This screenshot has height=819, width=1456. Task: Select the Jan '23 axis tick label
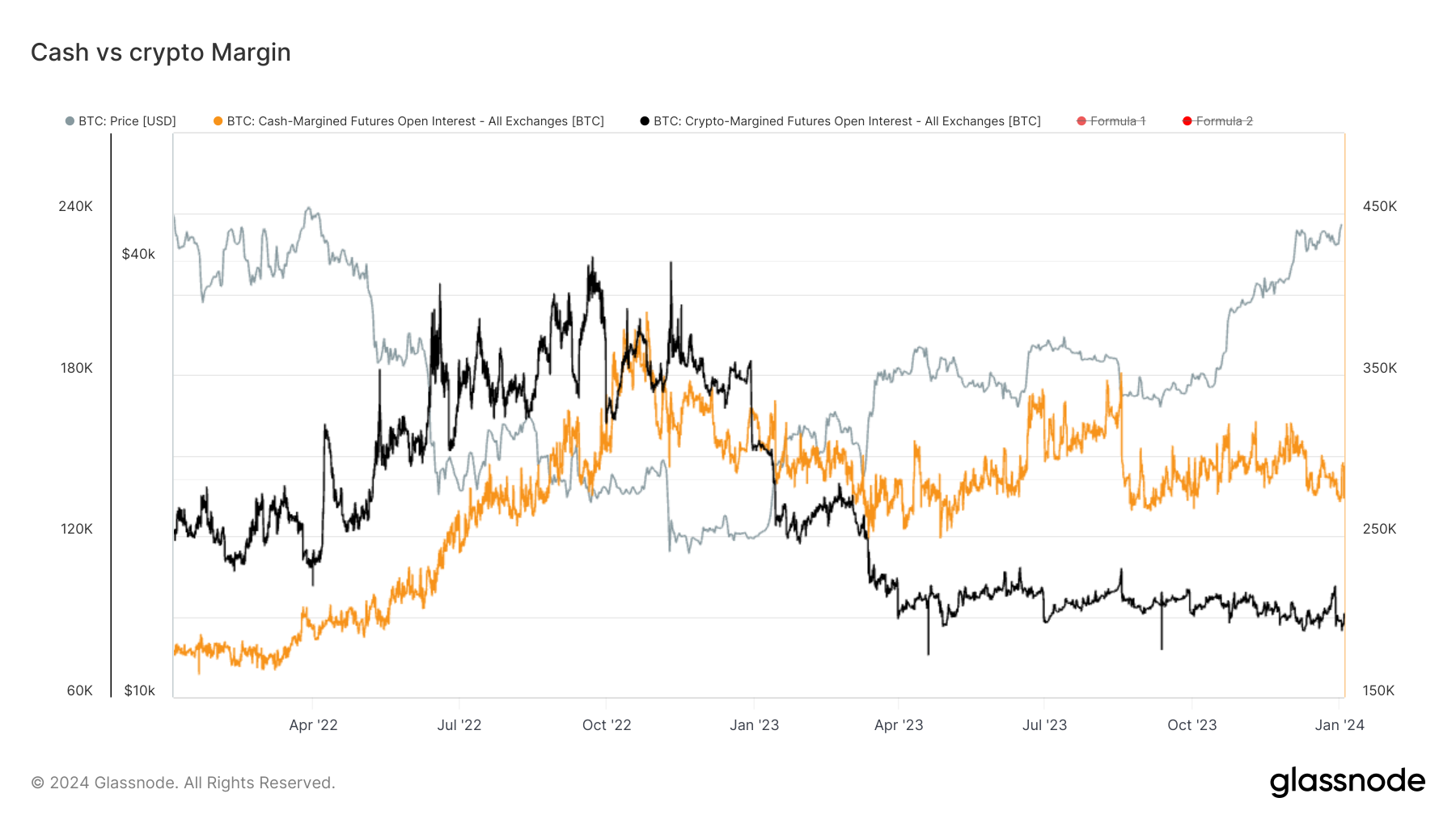(754, 725)
